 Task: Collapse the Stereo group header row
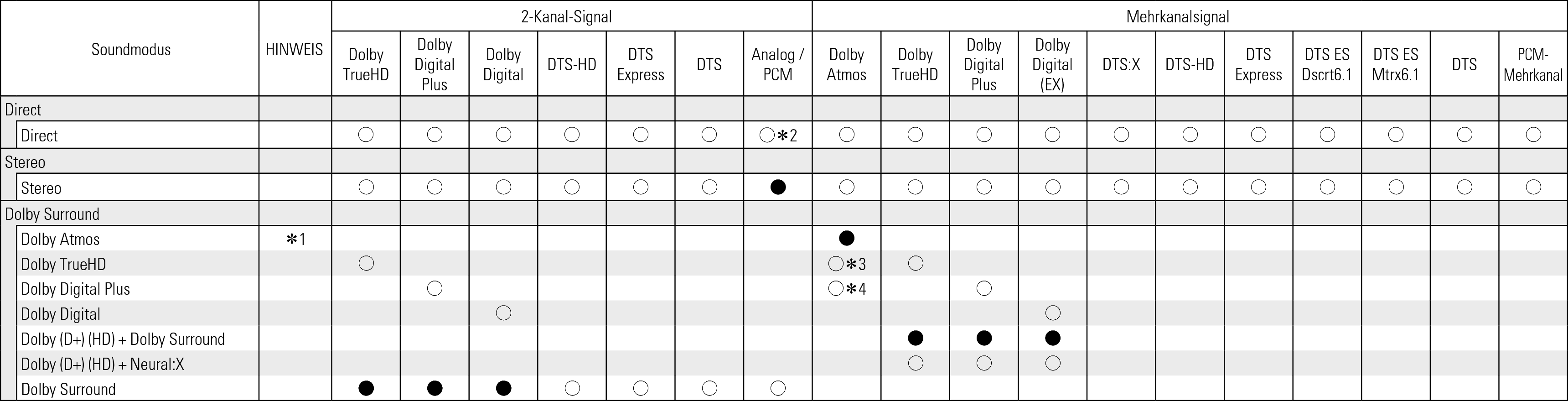point(25,162)
